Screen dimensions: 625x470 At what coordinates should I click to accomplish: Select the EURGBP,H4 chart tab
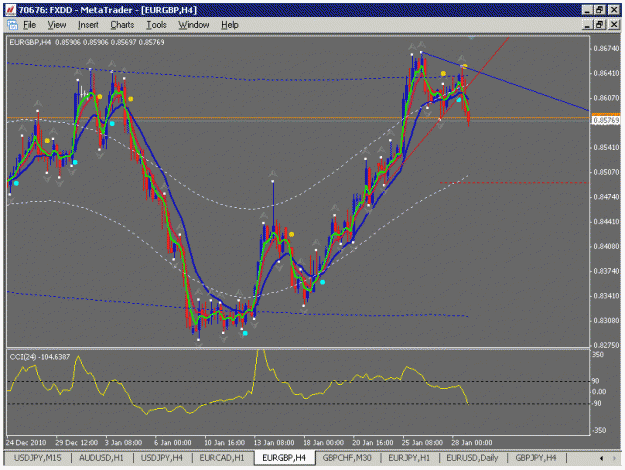(284, 458)
